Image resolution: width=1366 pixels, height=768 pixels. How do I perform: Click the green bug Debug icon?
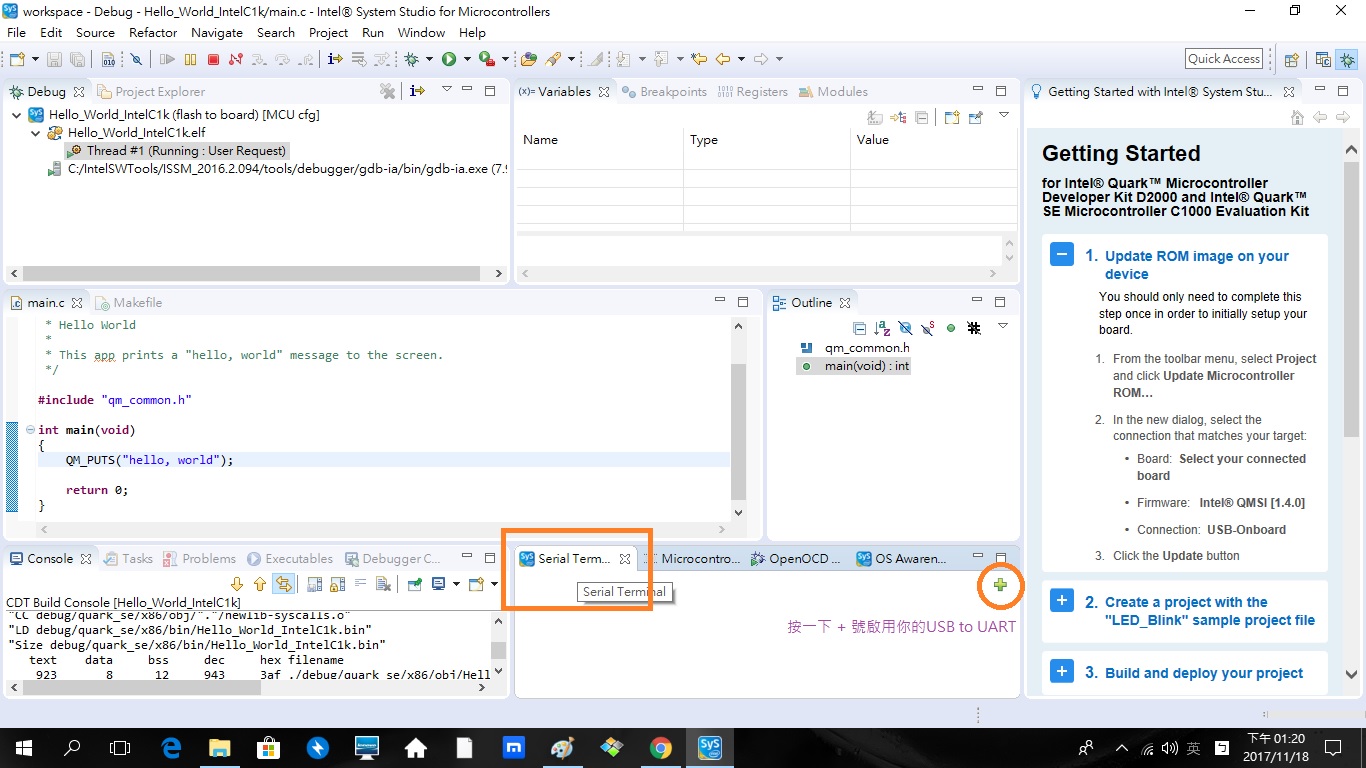(411, 59)
